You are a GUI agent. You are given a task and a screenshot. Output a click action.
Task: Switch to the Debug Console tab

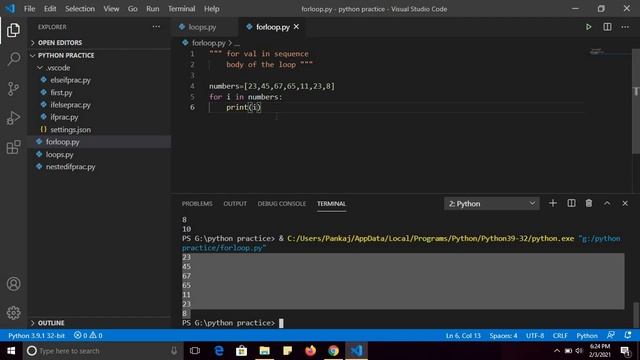282,203
